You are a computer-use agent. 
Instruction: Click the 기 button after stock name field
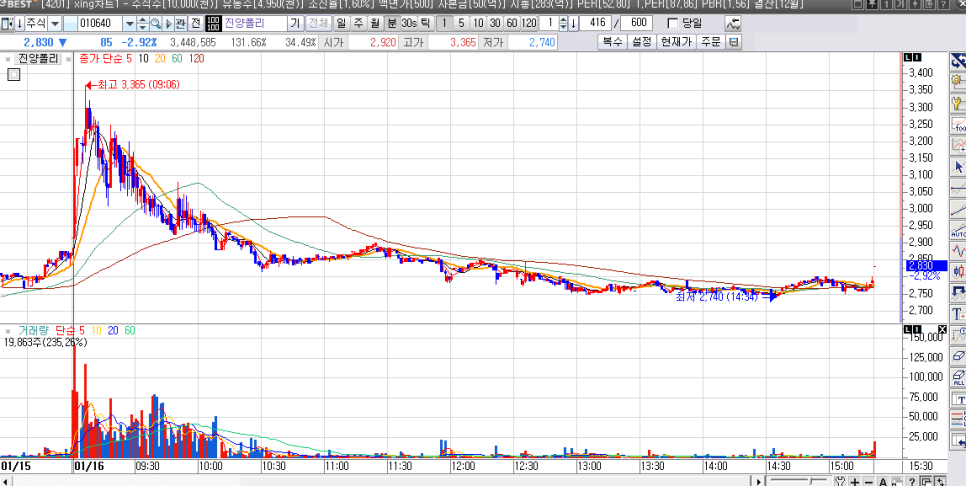[296, 24]
